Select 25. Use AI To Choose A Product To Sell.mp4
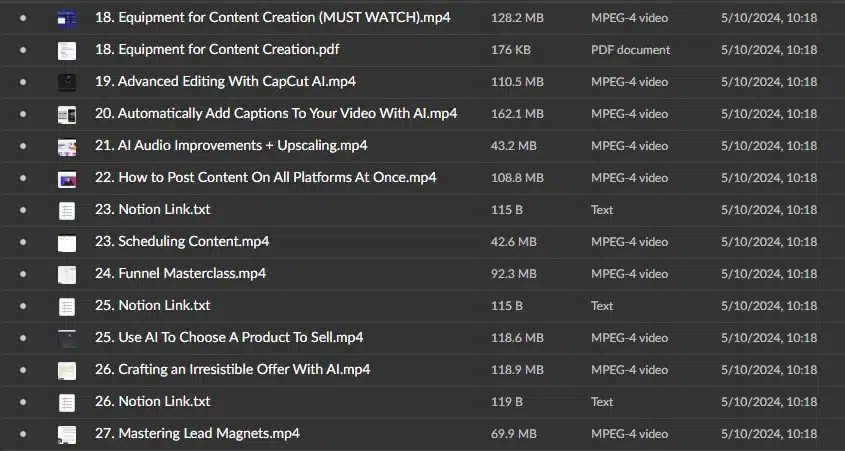 pyautogui.click(x=229, y=337)
